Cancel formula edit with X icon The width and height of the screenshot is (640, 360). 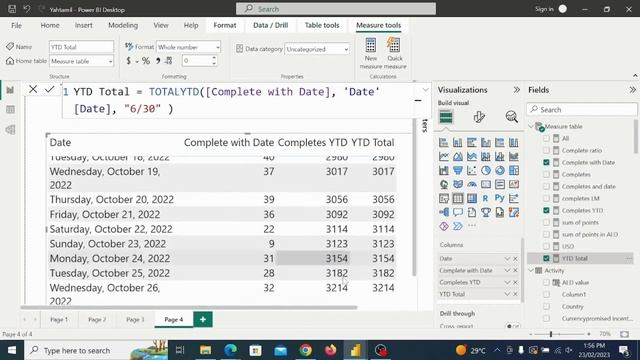(x=33, y=89)
